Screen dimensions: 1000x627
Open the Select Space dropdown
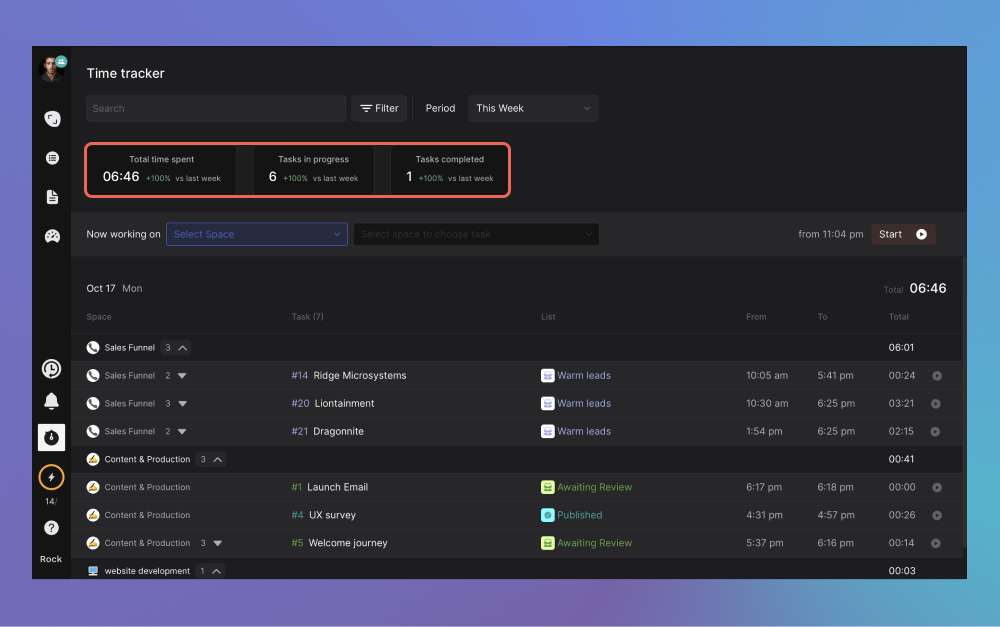[x=257, y=234]
